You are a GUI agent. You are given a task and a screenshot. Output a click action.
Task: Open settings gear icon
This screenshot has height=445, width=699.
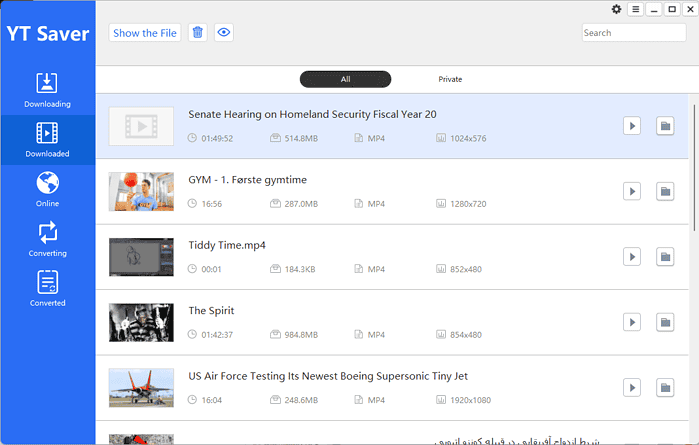click(617, 9)
